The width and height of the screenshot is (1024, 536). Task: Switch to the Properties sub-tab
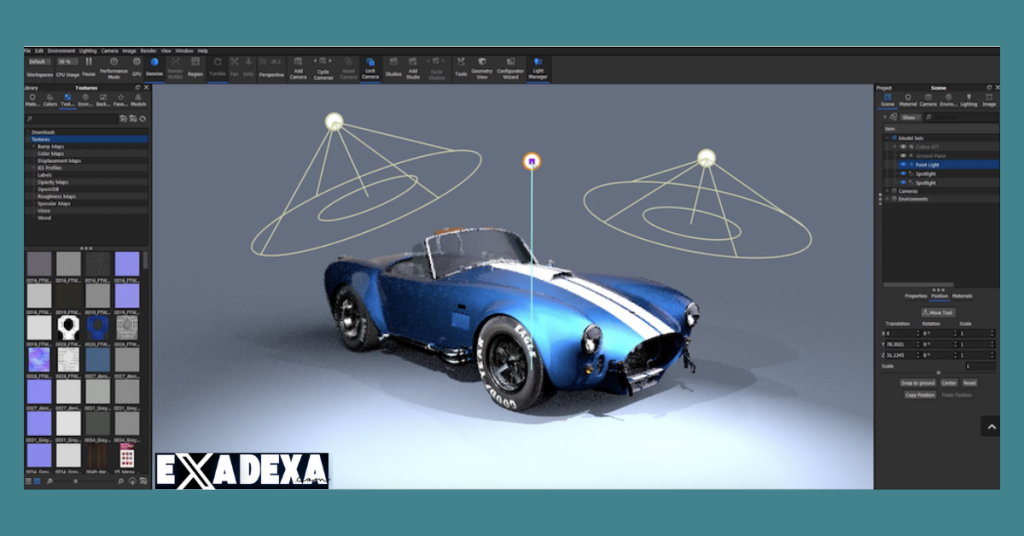(x=916, y=296)
